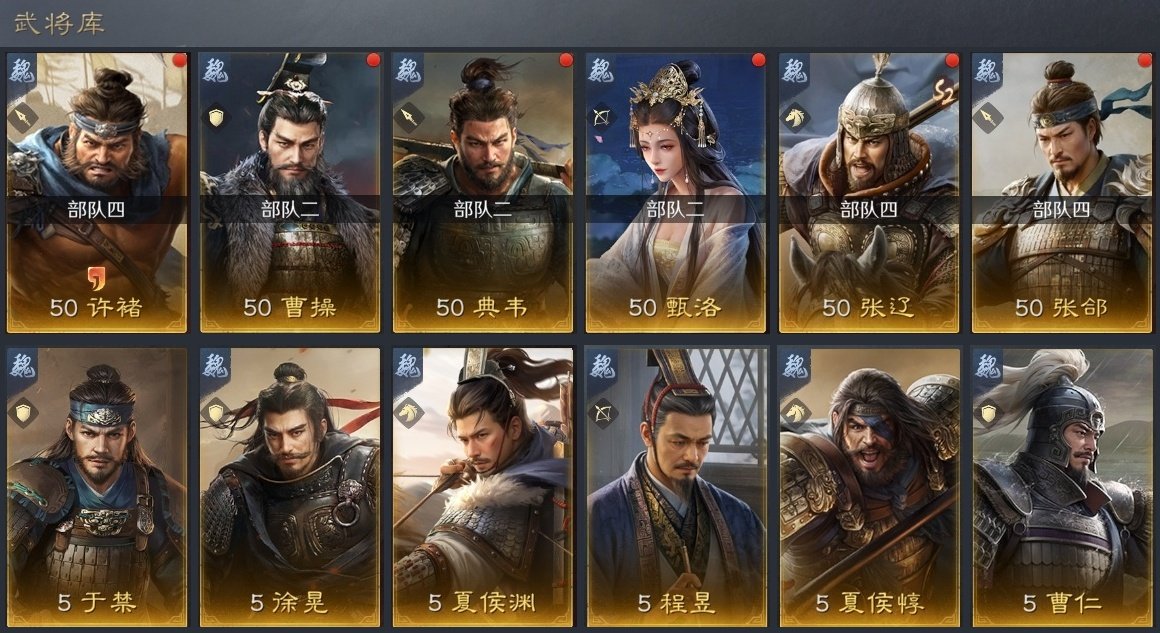This screenshot has height=633, width=1160.
Task: Click the shield troop icon on 曹操 card
Action: pos(216,117)
